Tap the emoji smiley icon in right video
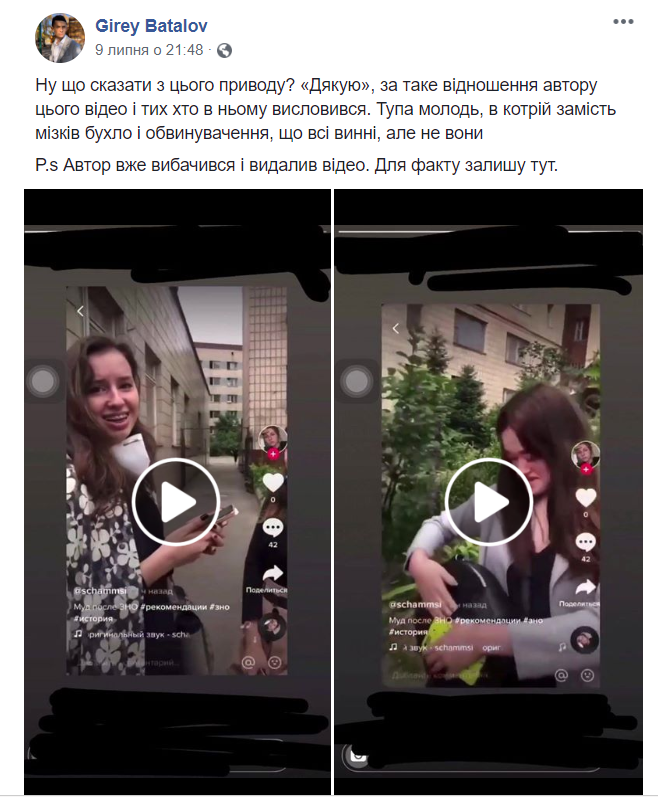Viewport: 658px width, 797px height. click(587, 675)
